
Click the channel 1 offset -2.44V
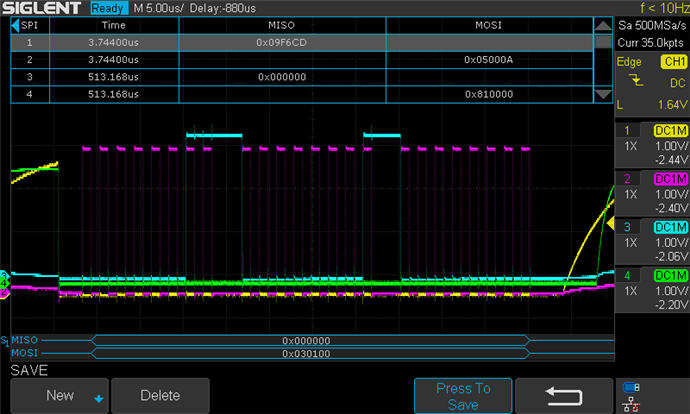tap(671, 160)
